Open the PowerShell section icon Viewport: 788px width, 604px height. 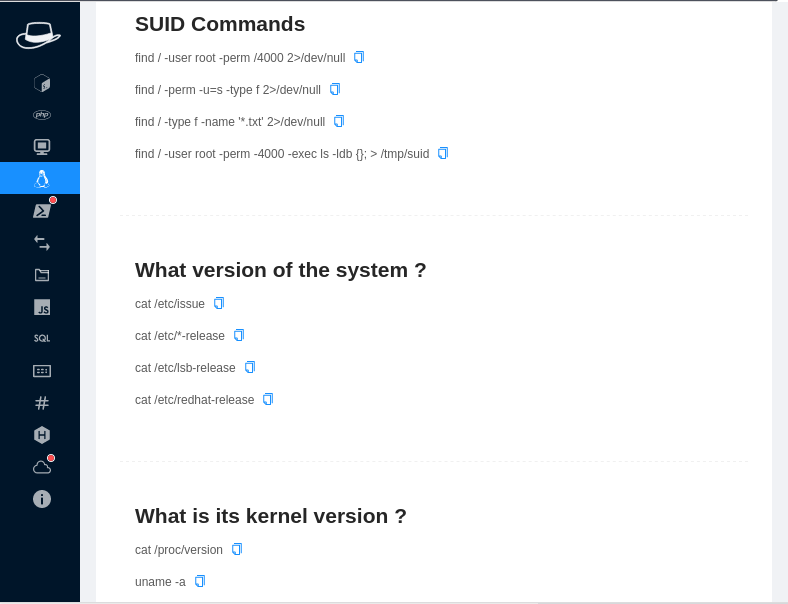point(42,211)
